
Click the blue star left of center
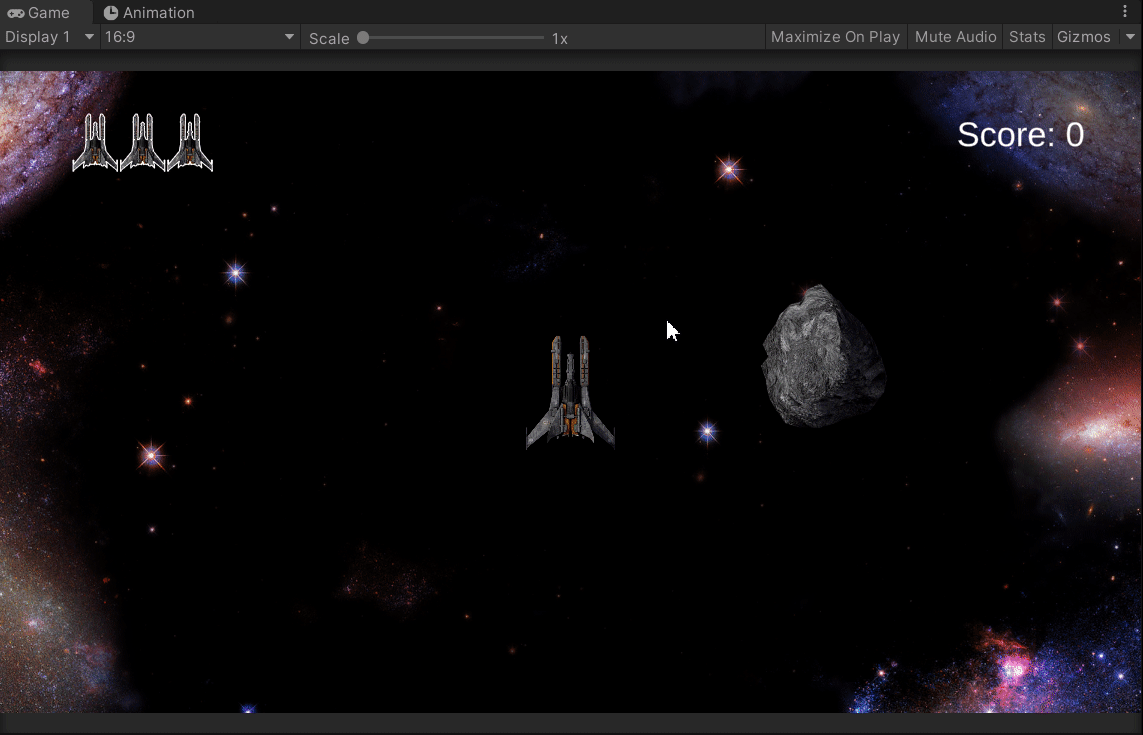tap(234, 273)
